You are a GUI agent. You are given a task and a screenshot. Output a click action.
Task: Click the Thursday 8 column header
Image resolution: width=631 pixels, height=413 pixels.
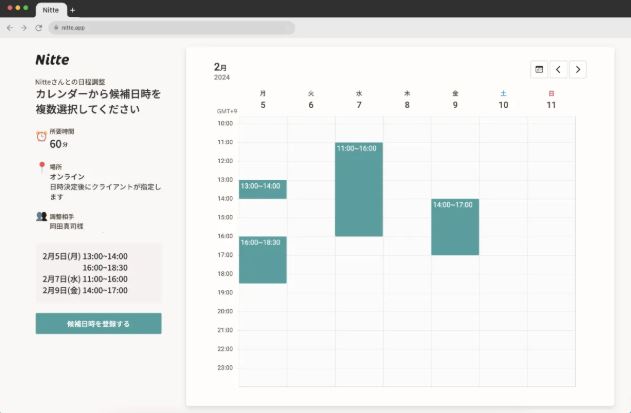(407, 100)
